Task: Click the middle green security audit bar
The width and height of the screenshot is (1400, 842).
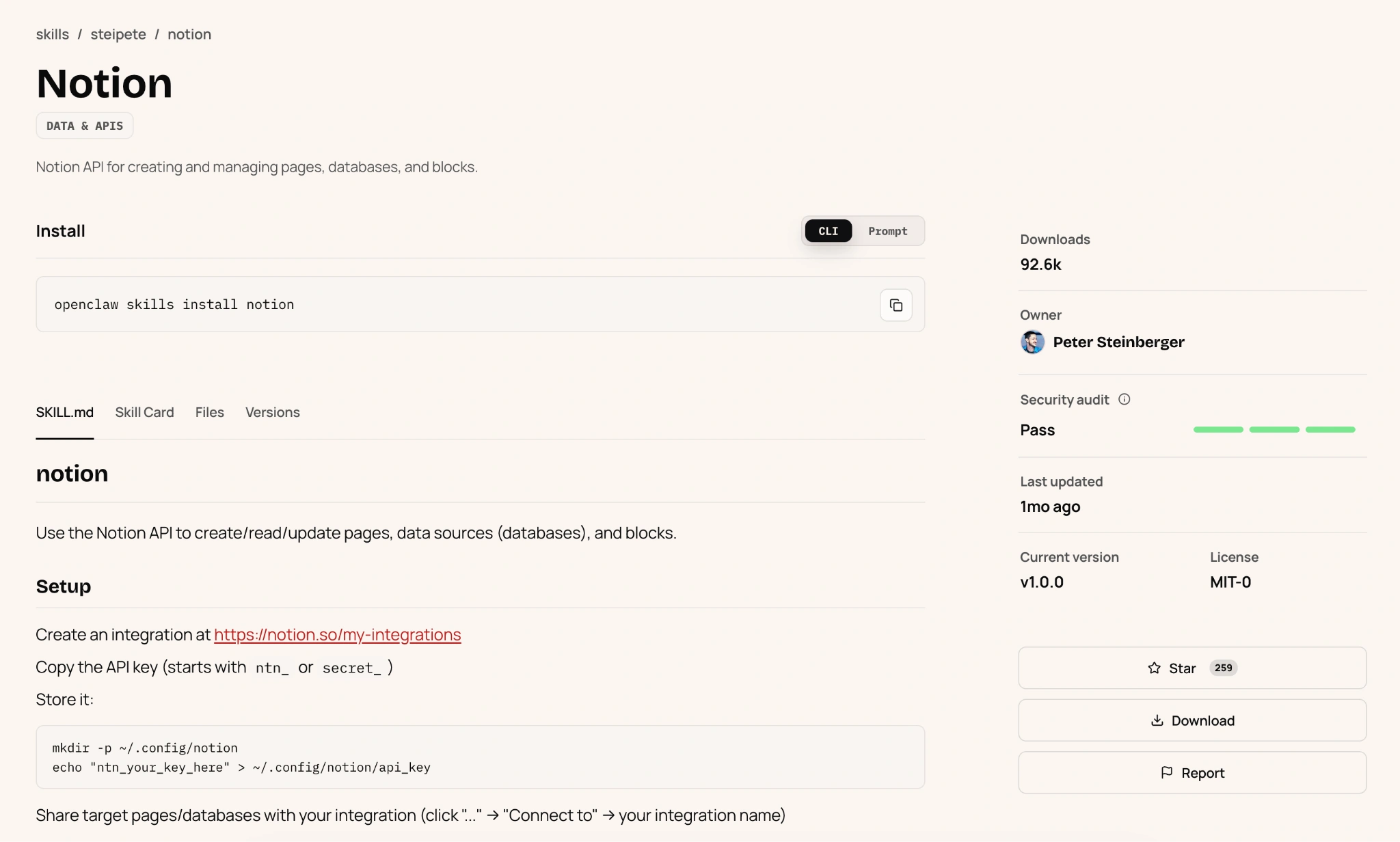Action: coord(1274,429)
